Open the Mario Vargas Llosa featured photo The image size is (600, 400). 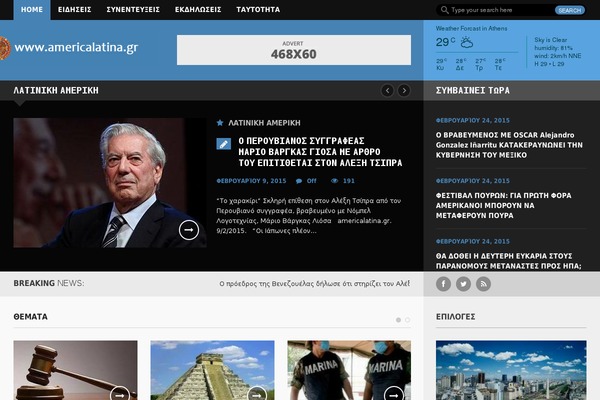tap(110, 183)
